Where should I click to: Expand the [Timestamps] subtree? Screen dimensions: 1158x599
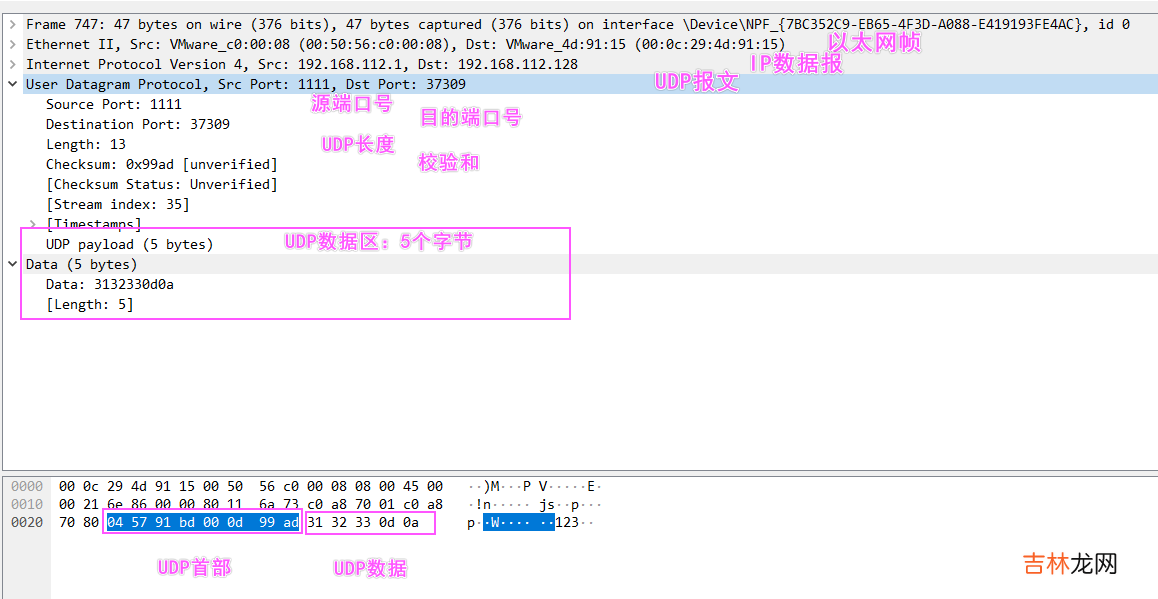pos(33,224)
